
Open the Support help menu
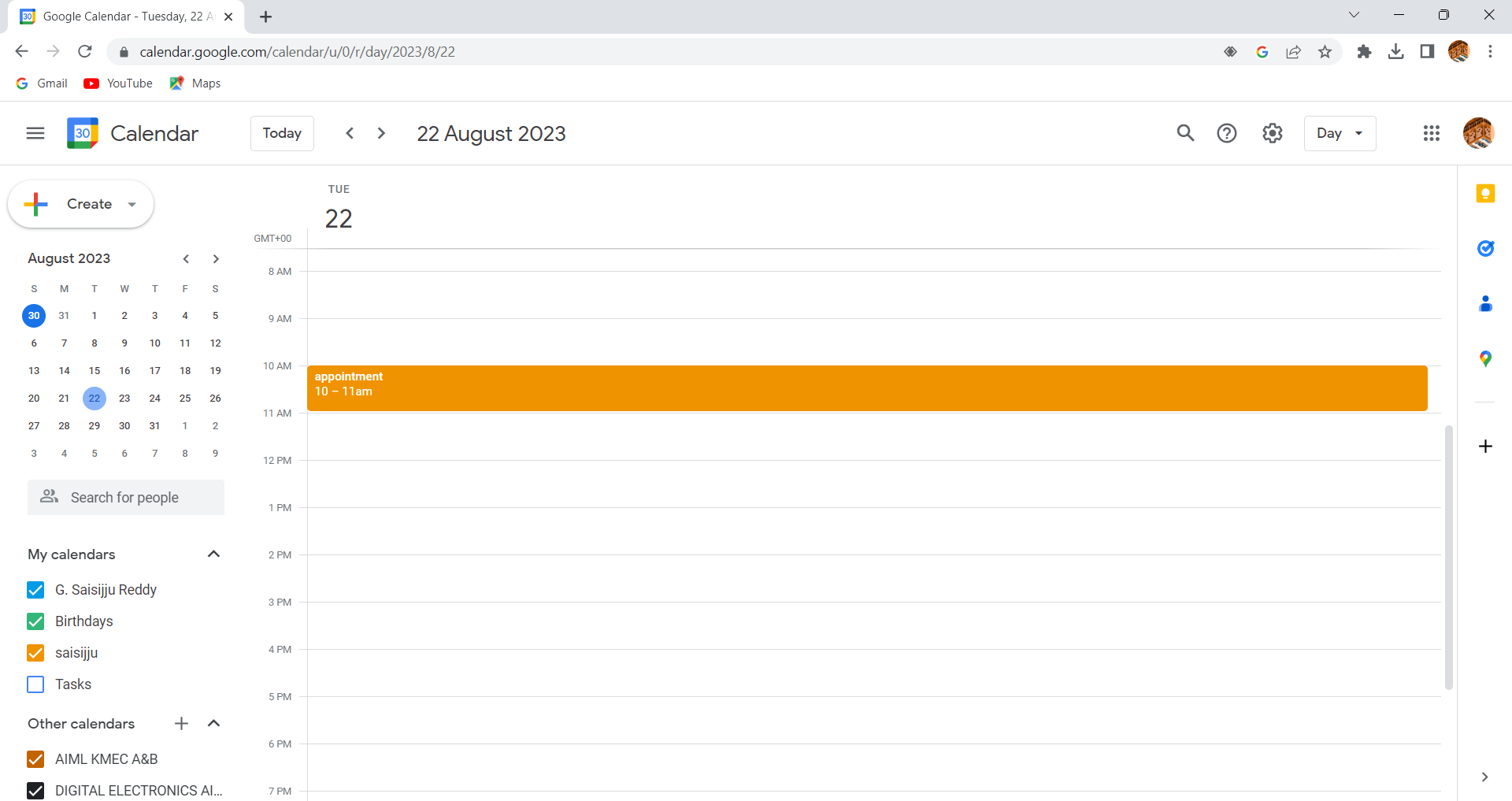pyautogui.click(x=1226, y=133)
